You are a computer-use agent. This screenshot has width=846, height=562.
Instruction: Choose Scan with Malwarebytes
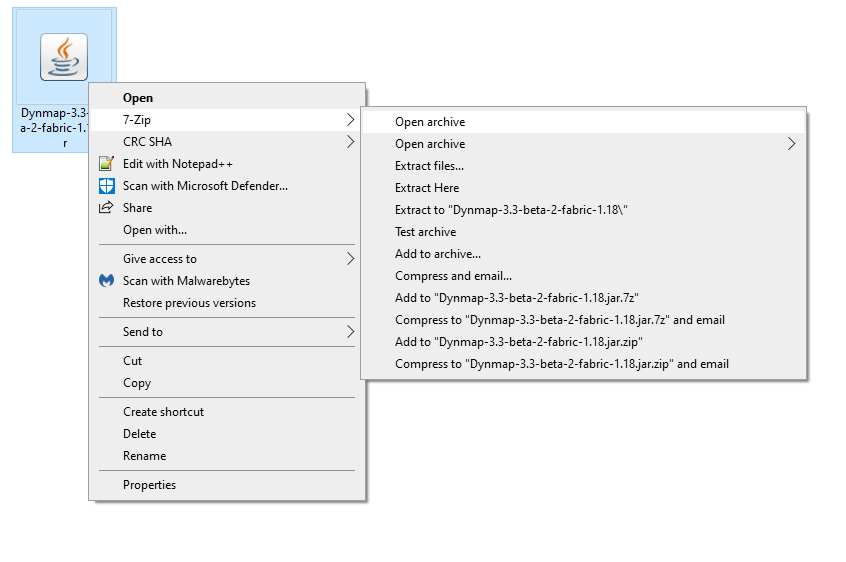point(227,281)
